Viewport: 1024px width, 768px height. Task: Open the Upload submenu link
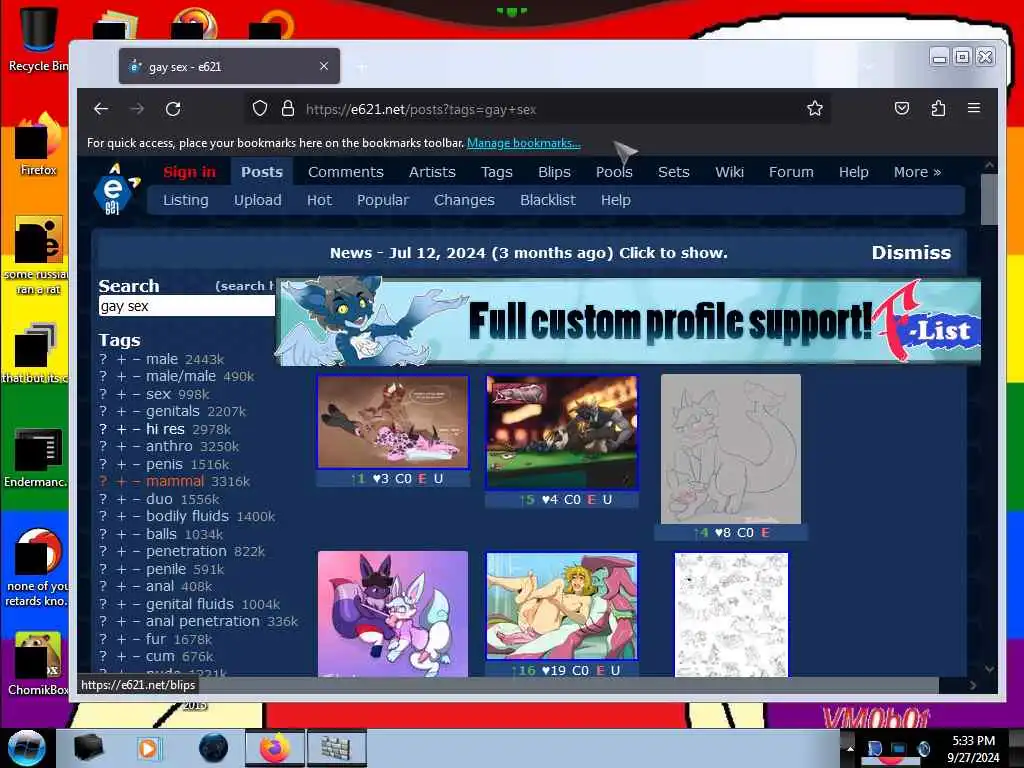point(257,200)
